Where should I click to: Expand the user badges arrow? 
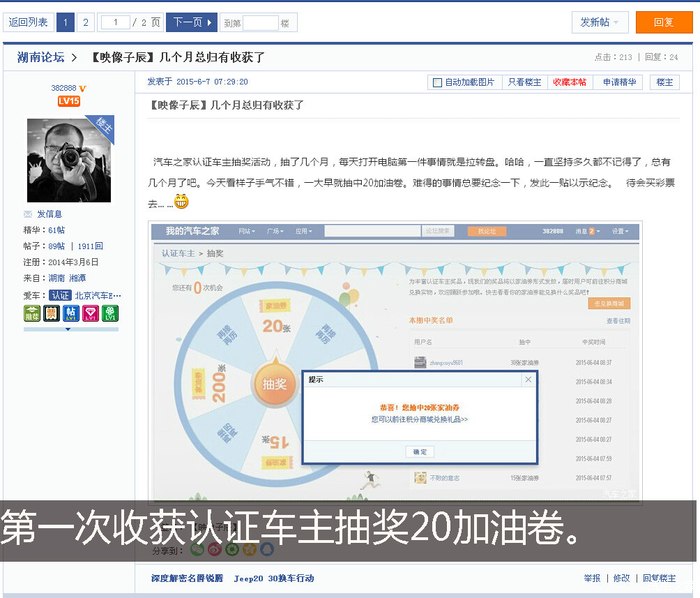click(x=68, y=329)
